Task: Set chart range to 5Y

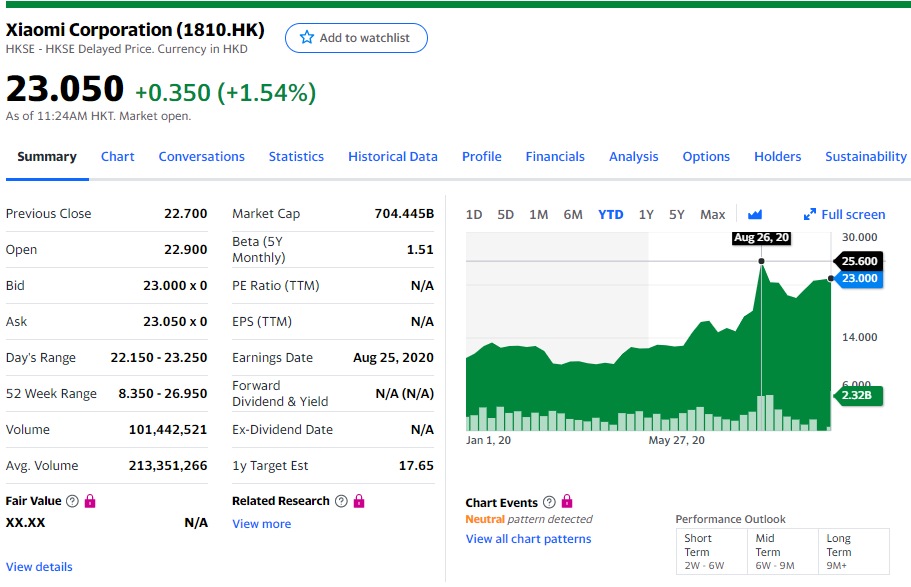Action: click(x=677, y=214)
